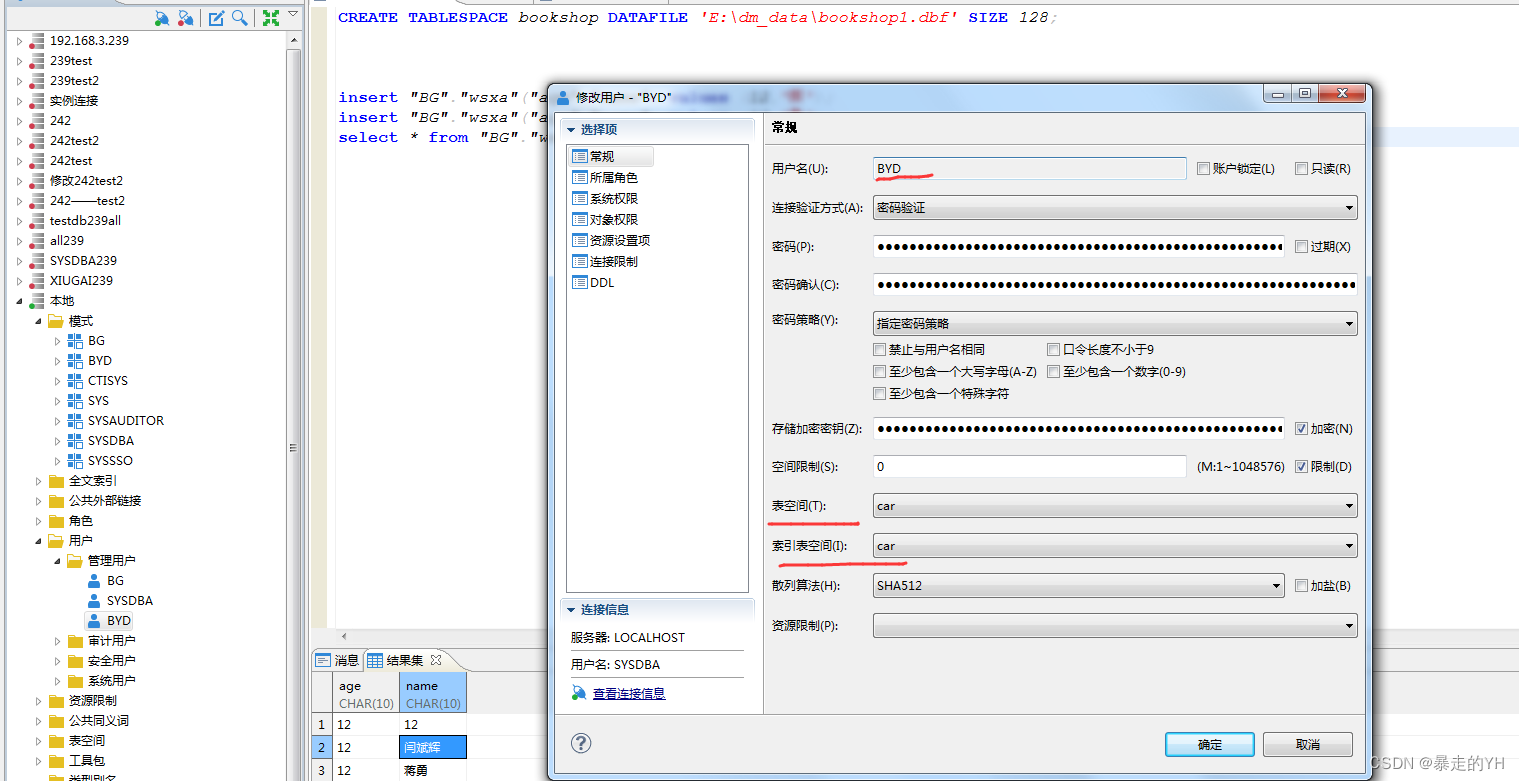Click the magnifier search icon in toolbar
The width and height of the screenshot is (1519, 781).
[240, 17]
